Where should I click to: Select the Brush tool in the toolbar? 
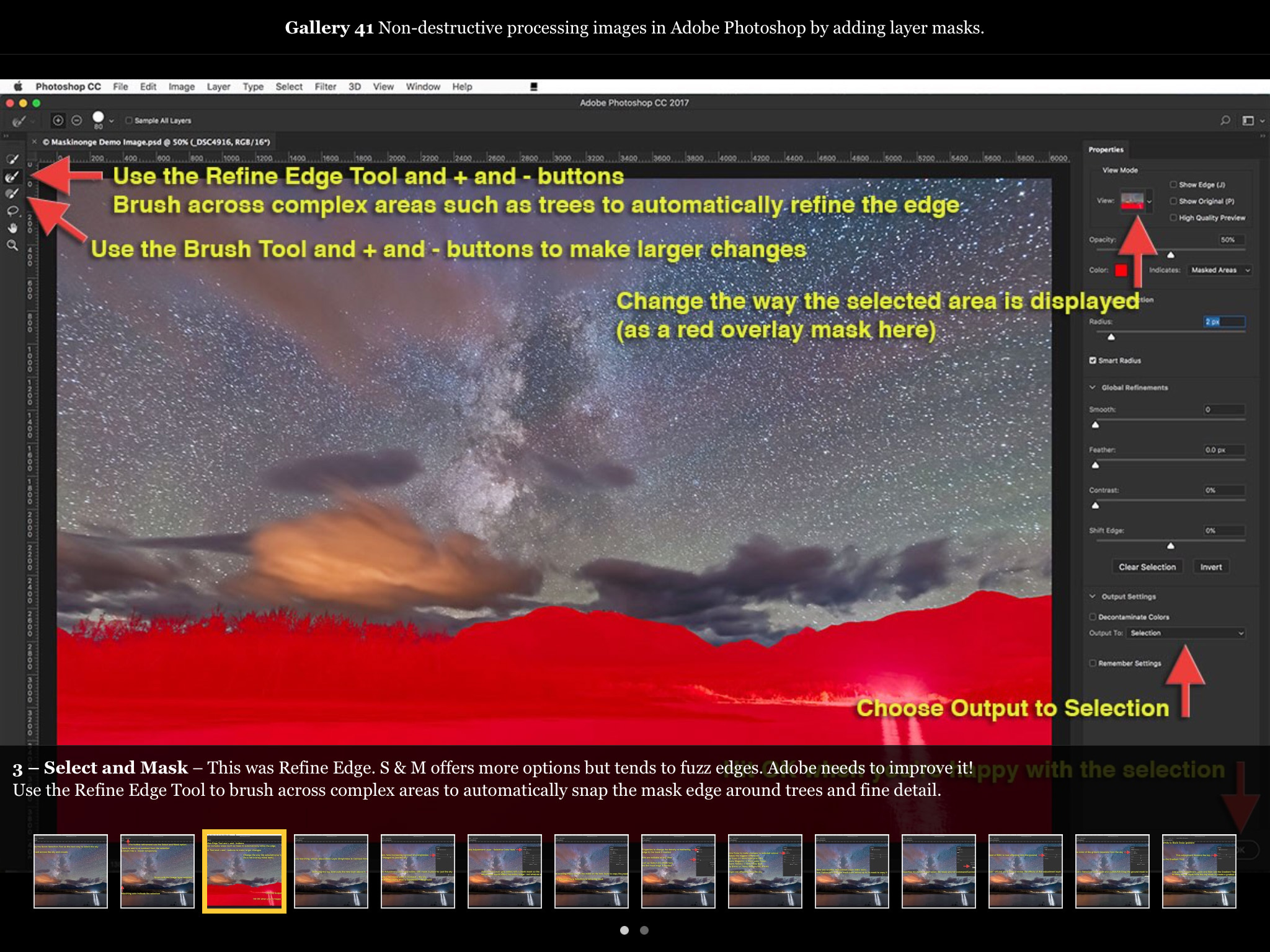(12, 194)
